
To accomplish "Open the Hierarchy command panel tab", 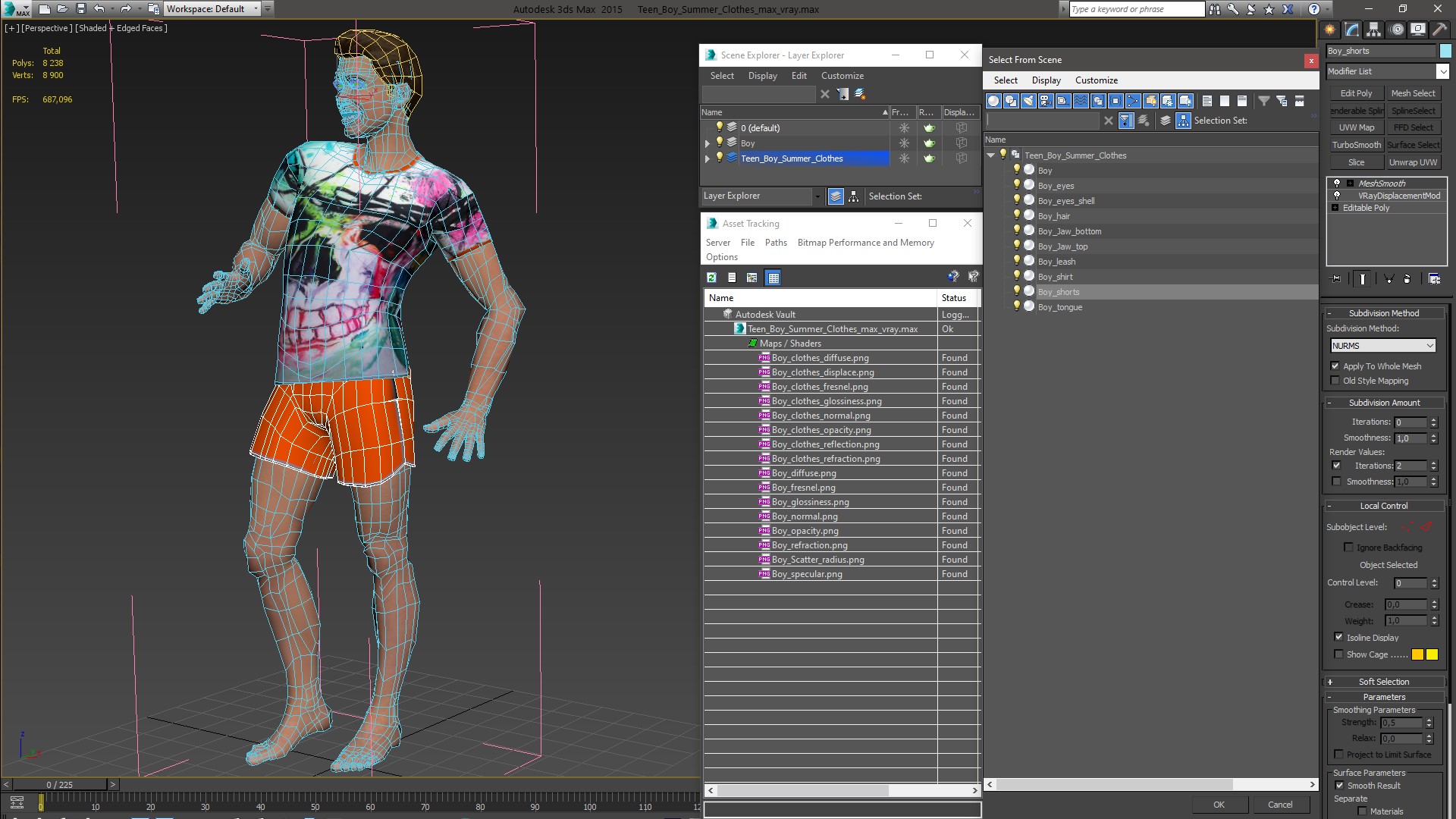I will (1373, 30).
